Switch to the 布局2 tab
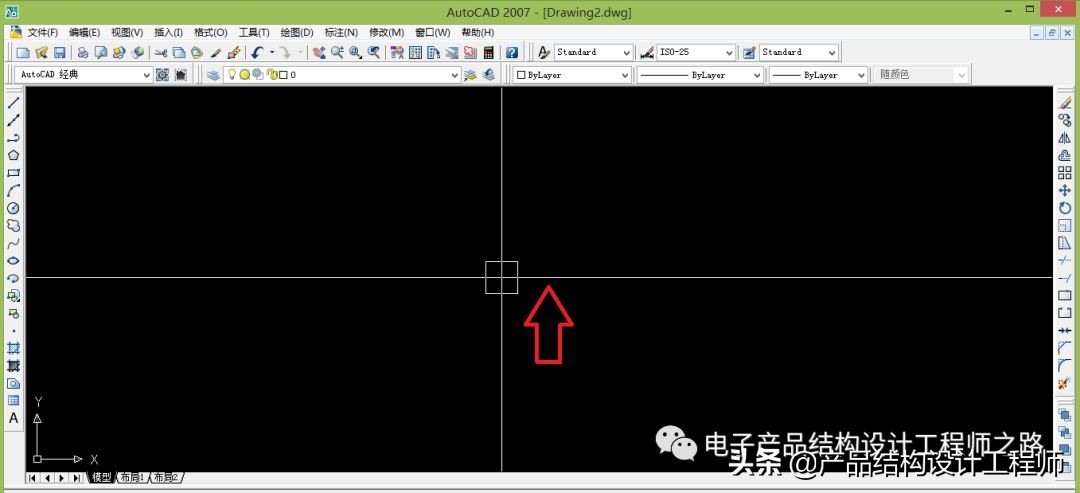 point(165,477)
